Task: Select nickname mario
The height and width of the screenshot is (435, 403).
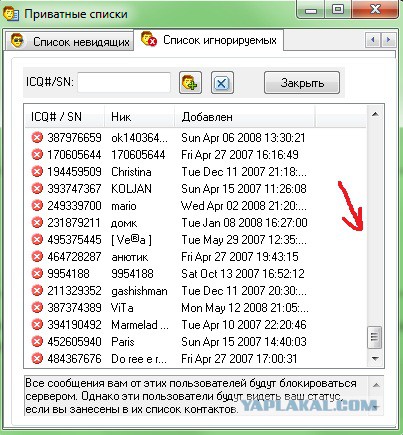Action: pyautogui.click(x=124, y=206)
